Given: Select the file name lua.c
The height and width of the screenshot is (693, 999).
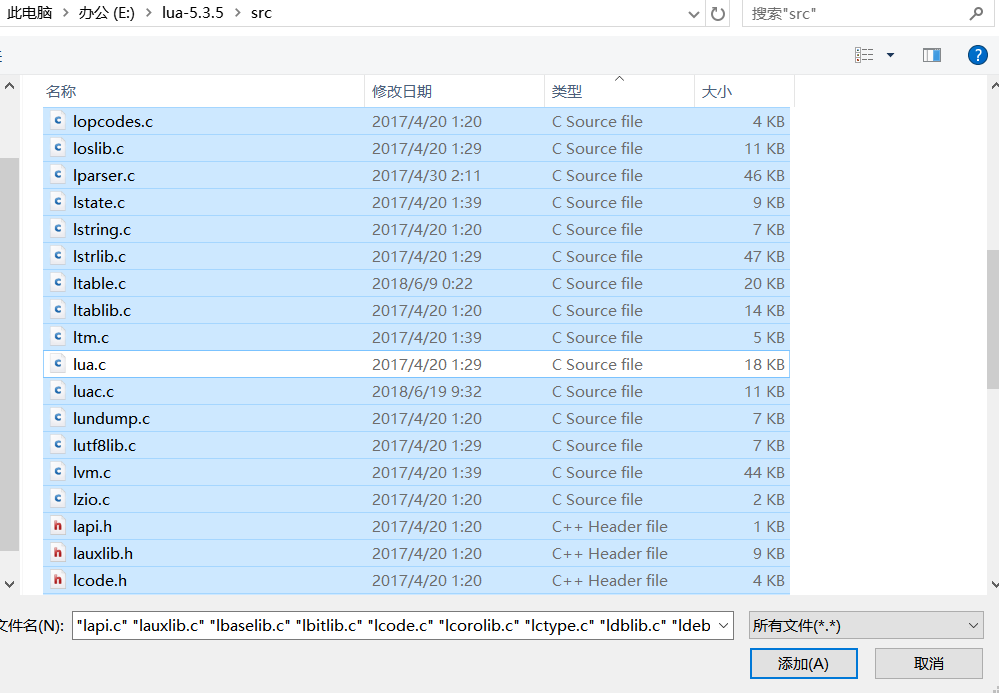Looking at the screenshot, I should tap(89, 364).
